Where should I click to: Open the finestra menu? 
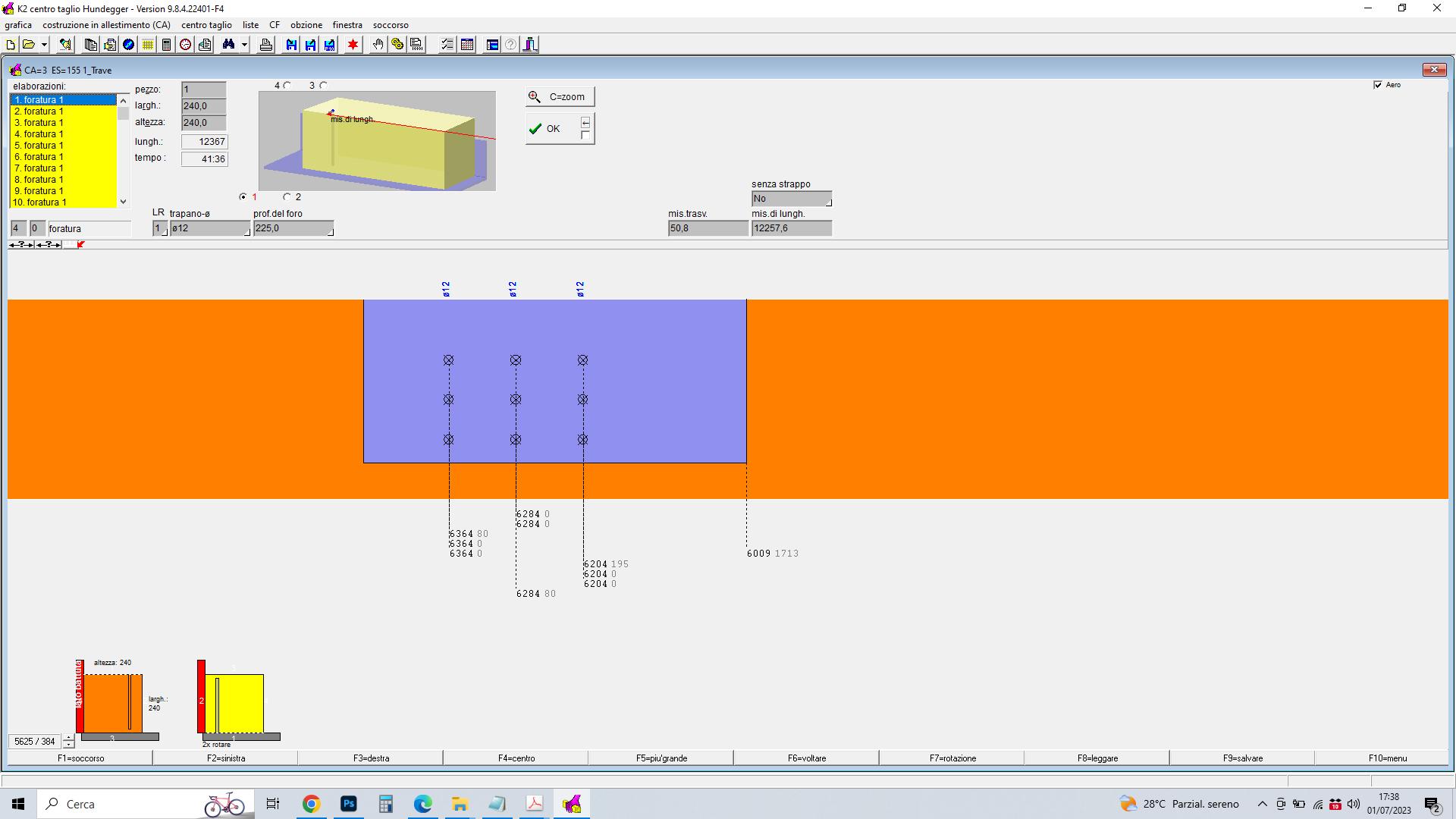[x=347, y=25]
